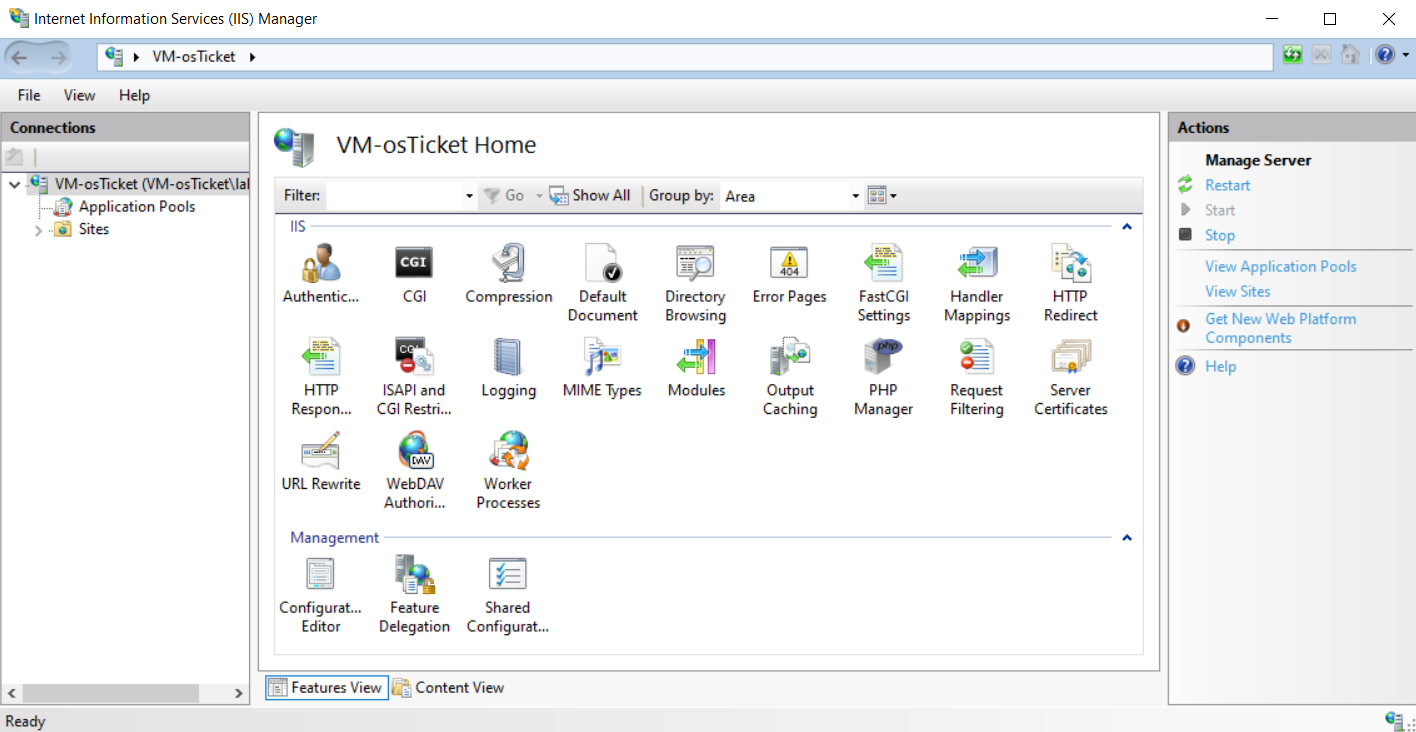Screen dimensions: 1416x732
Task: Click the Help link in Actions pane
Action: [1220, 366]
